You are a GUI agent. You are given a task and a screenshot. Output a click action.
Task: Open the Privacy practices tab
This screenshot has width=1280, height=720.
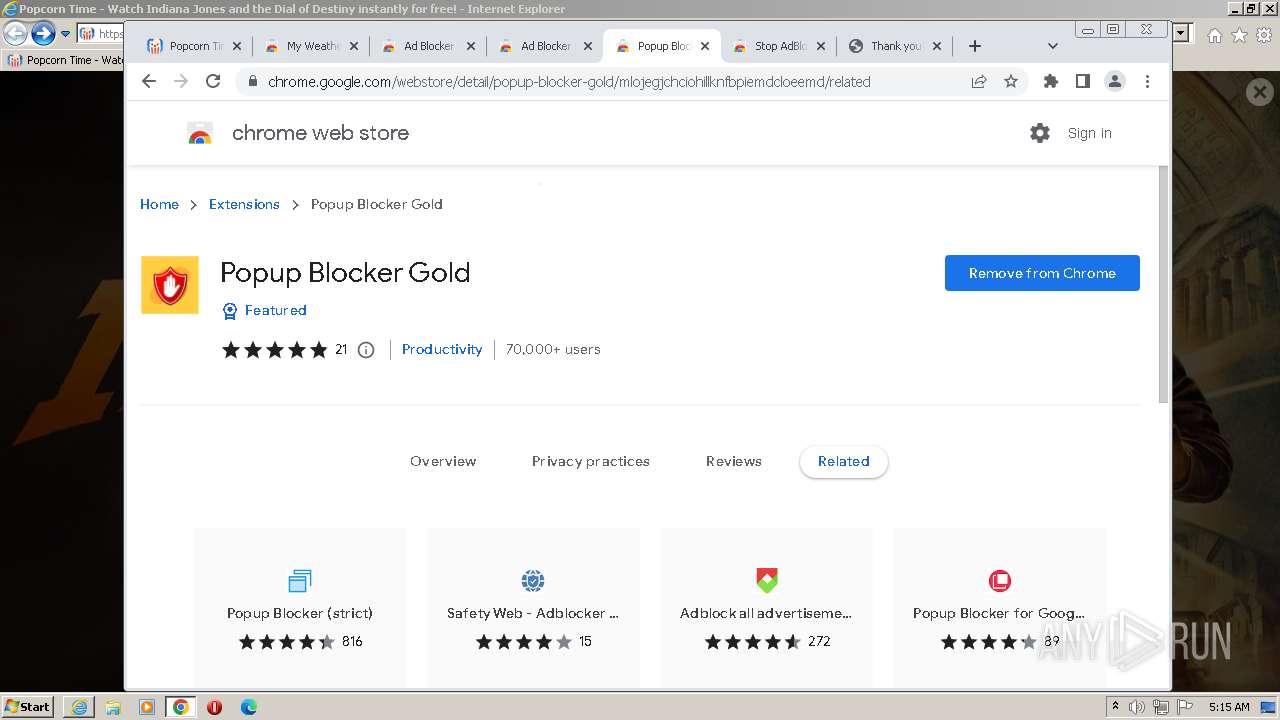[590, 461]
